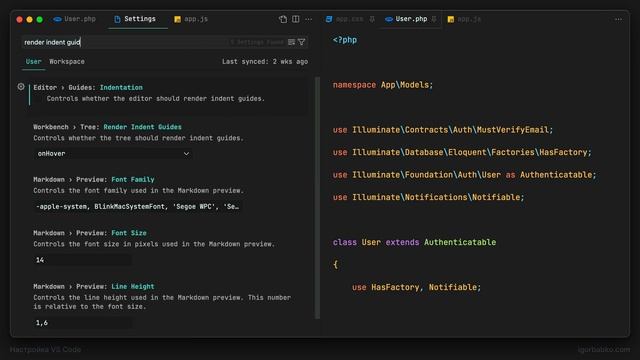640x360 pixels.
Task: Click class User extends Authenticatable line
Action: 414,242
